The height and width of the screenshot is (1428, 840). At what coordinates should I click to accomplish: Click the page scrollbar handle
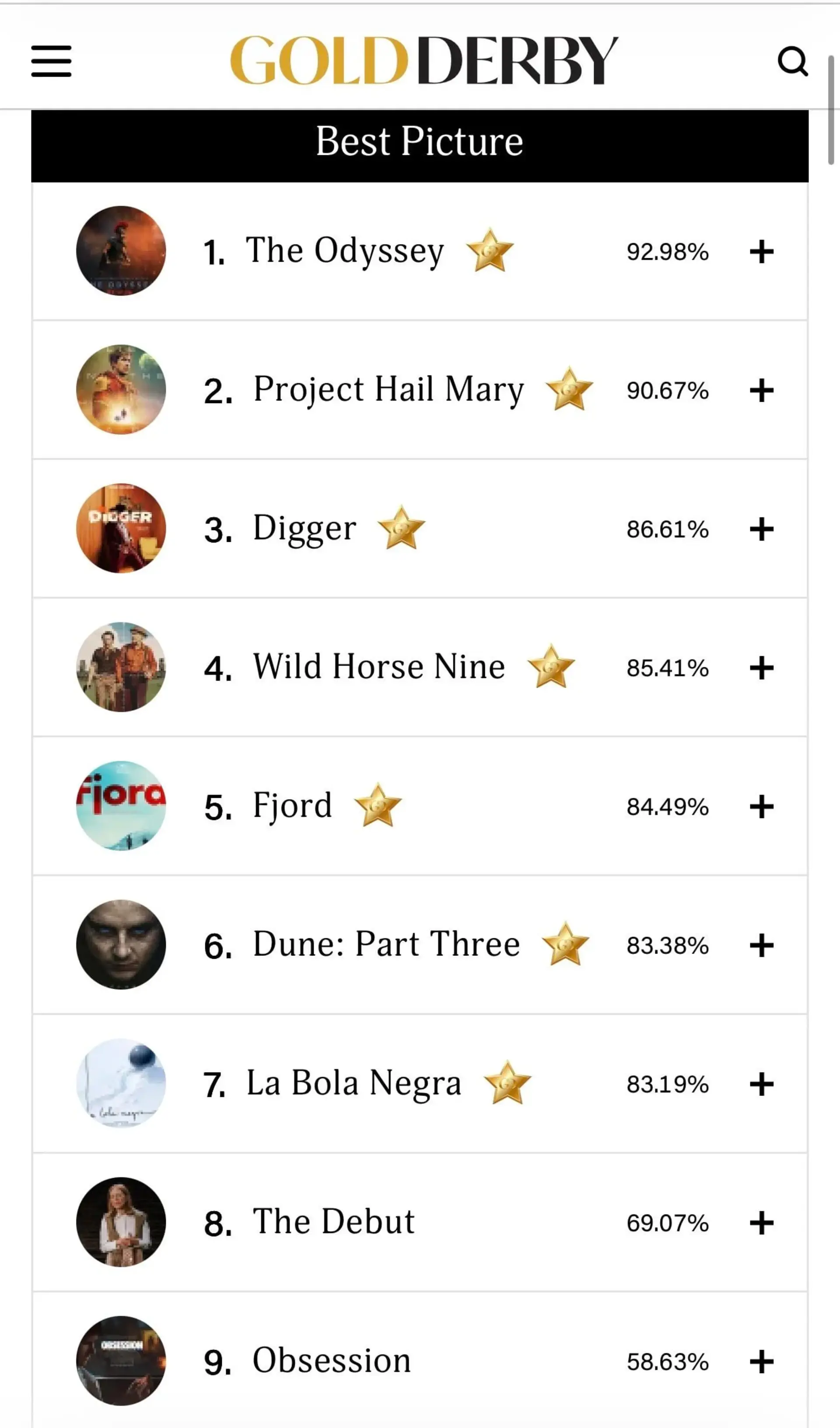[x=831, y=110]
